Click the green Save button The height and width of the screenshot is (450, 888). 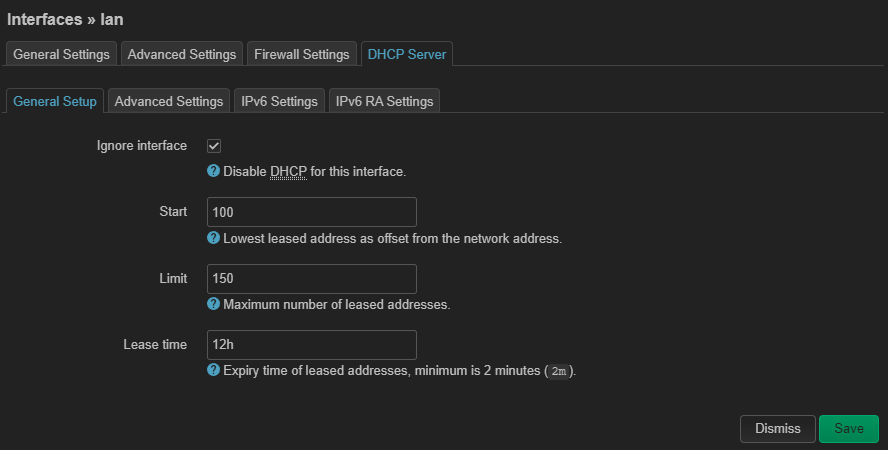848,429
